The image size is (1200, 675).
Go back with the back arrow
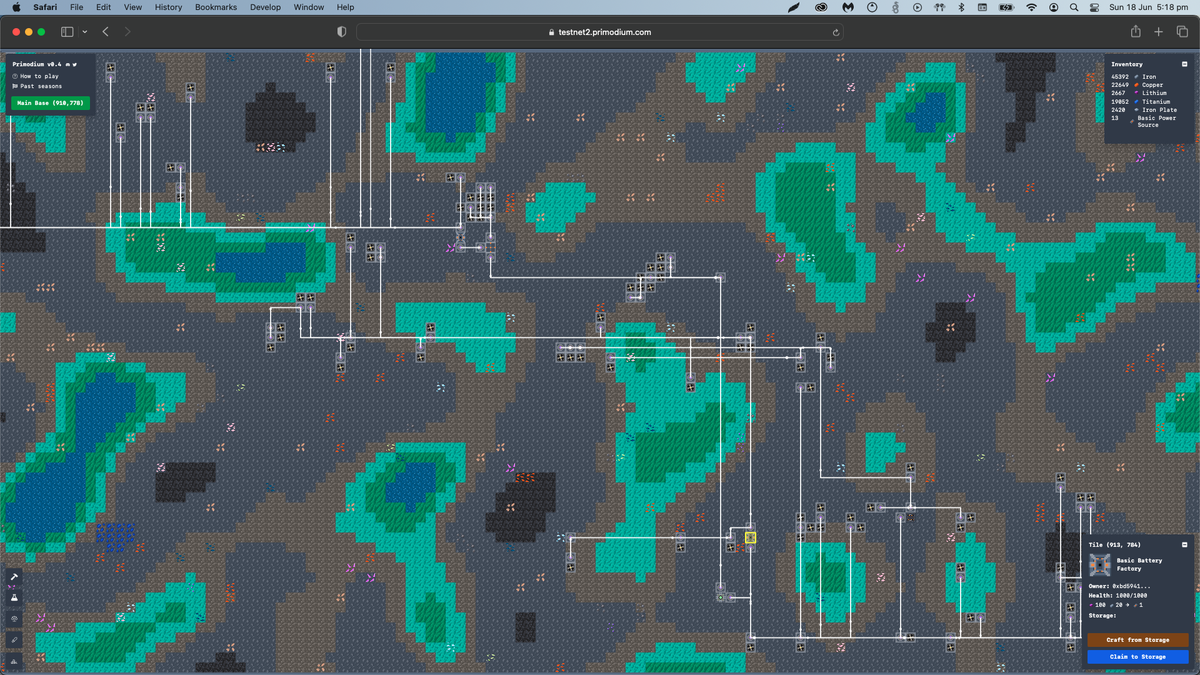point(105,32)
